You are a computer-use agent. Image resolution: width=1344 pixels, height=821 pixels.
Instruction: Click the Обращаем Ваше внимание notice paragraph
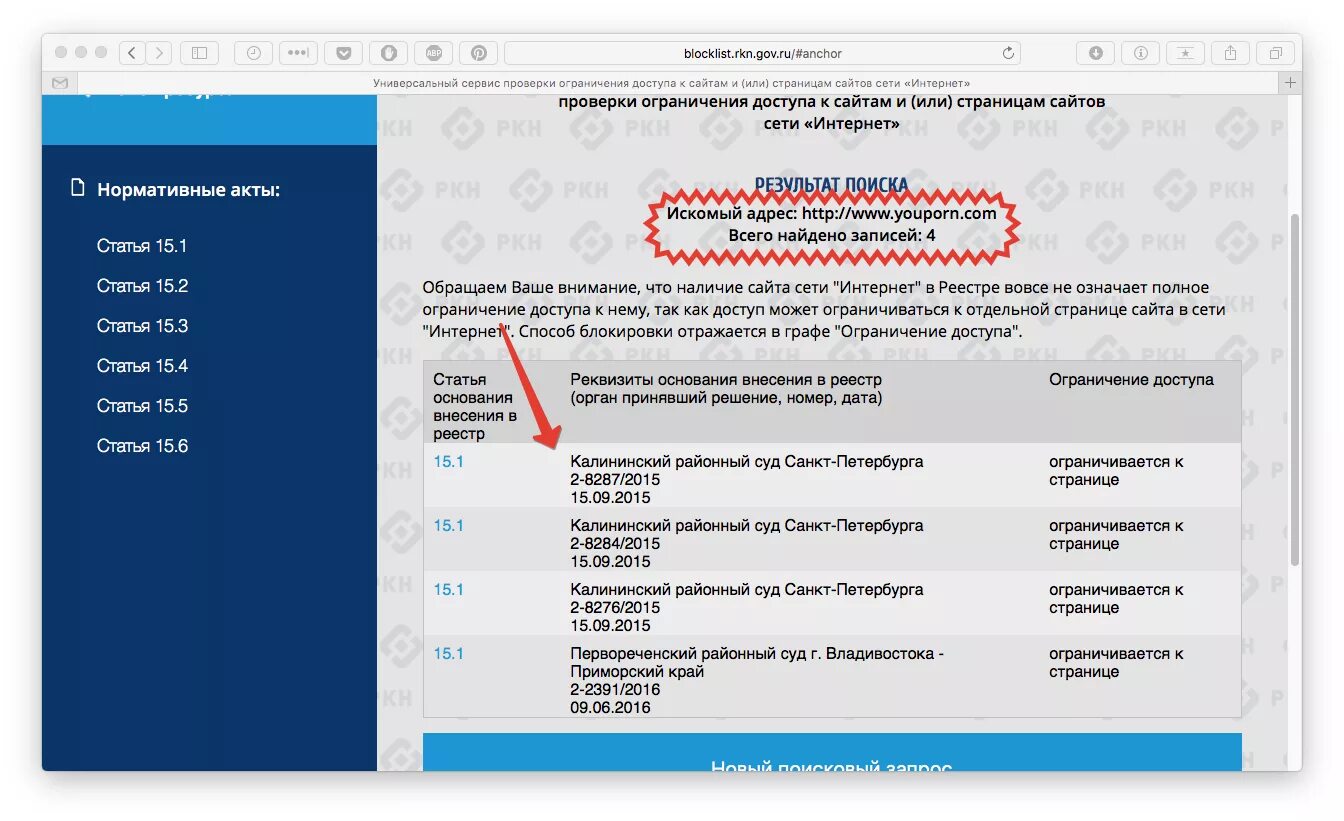(x=823, y=309)
